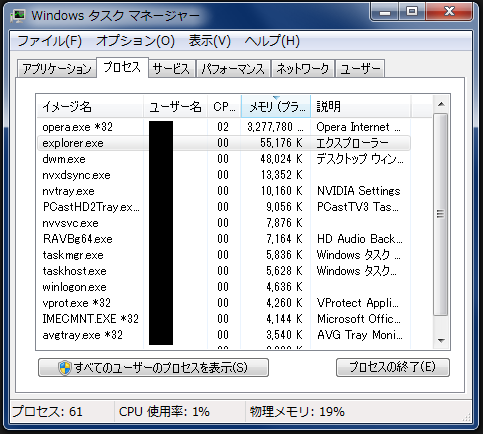
Task: Click the CPU value 02 for opera.exe
Action: [x=223, y=127]
